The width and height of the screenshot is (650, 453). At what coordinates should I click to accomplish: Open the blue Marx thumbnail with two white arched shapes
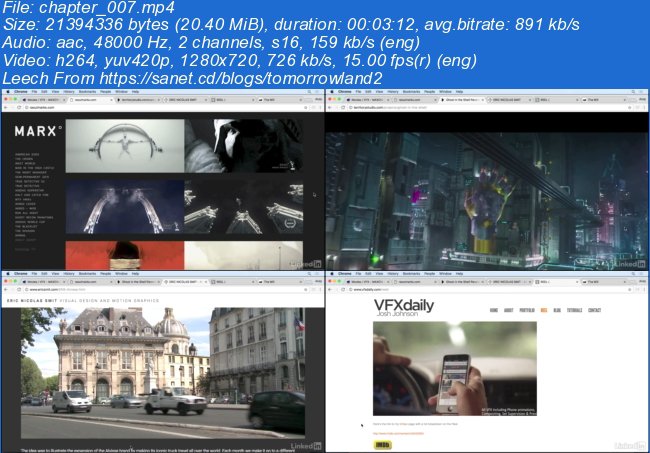125,206
